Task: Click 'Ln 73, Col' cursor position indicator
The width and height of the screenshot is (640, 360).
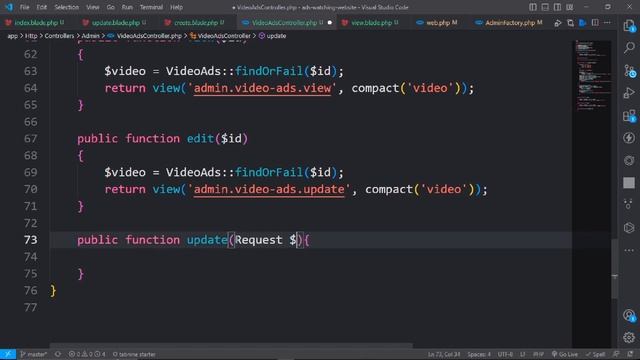Action: coord(444,354)
